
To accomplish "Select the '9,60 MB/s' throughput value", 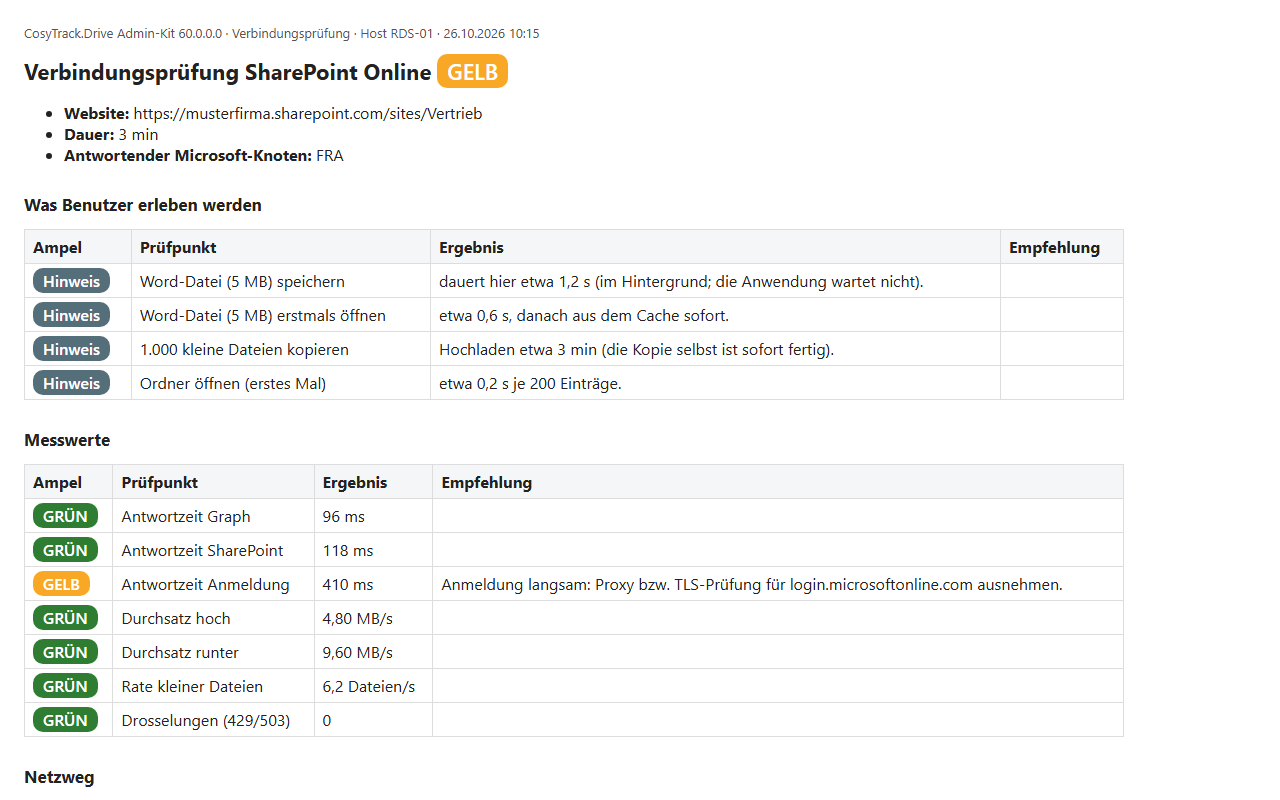I will coord(358,653).
